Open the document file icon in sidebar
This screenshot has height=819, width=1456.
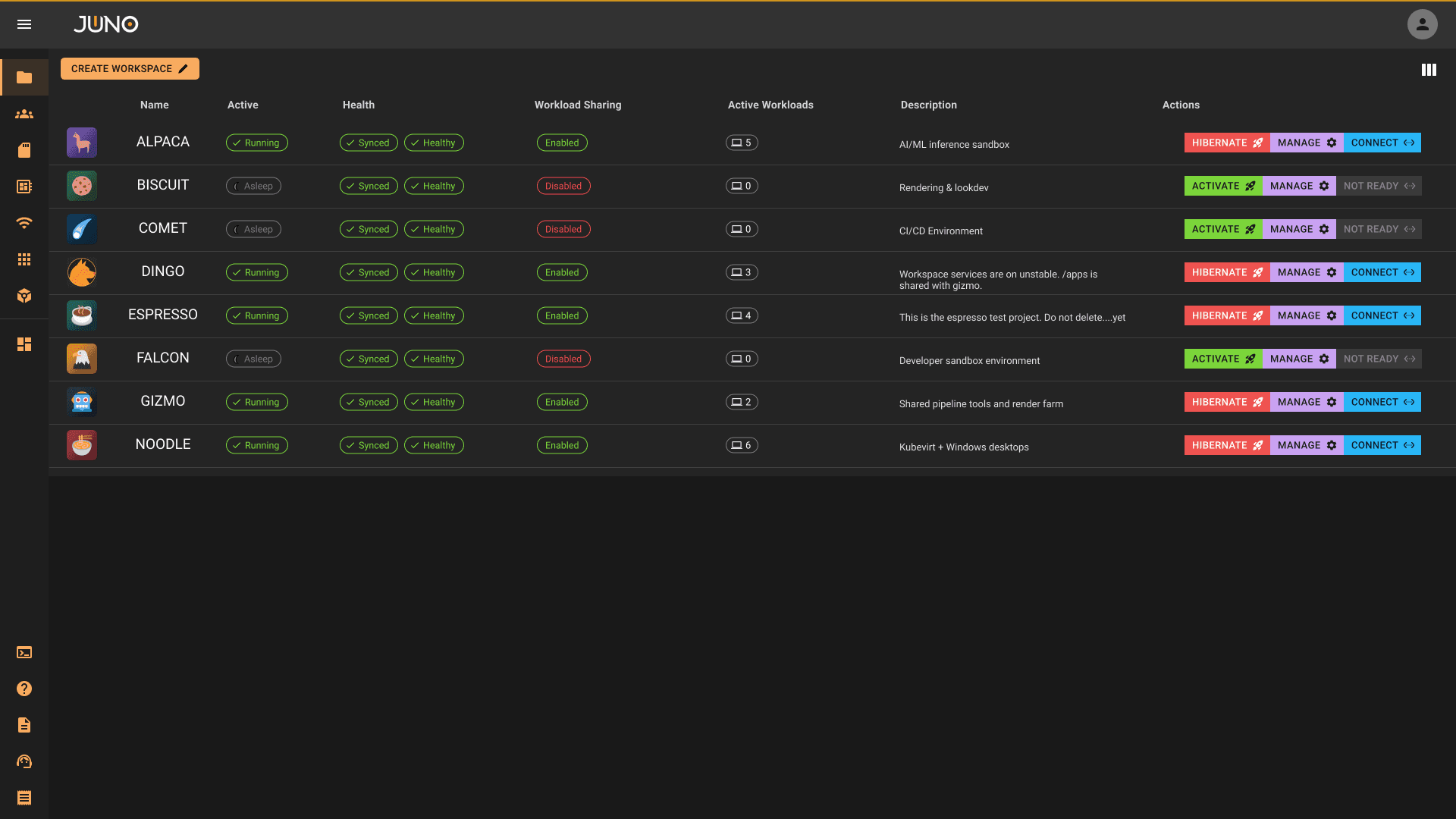[x=24, y=725]
